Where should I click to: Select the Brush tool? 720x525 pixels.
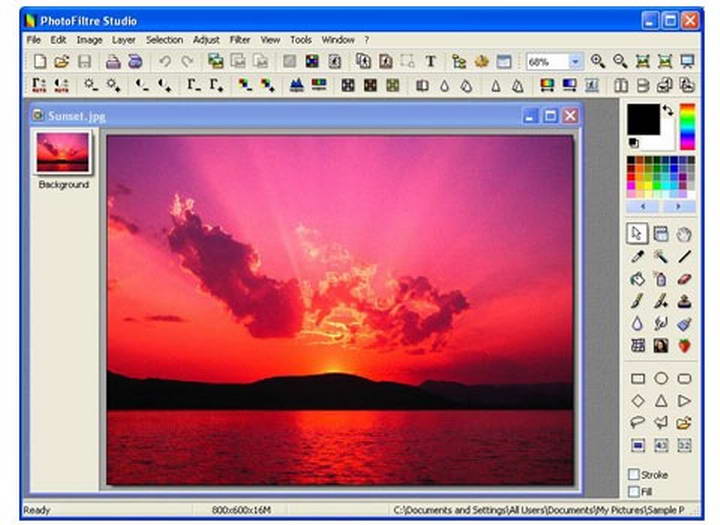(x=638, y=301)
